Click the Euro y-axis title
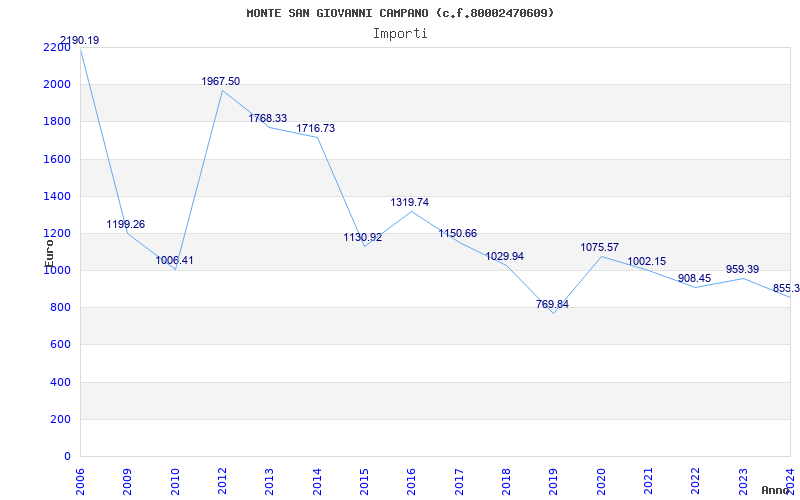The height and width of the screenshot is (500, 800). (49, 254)
